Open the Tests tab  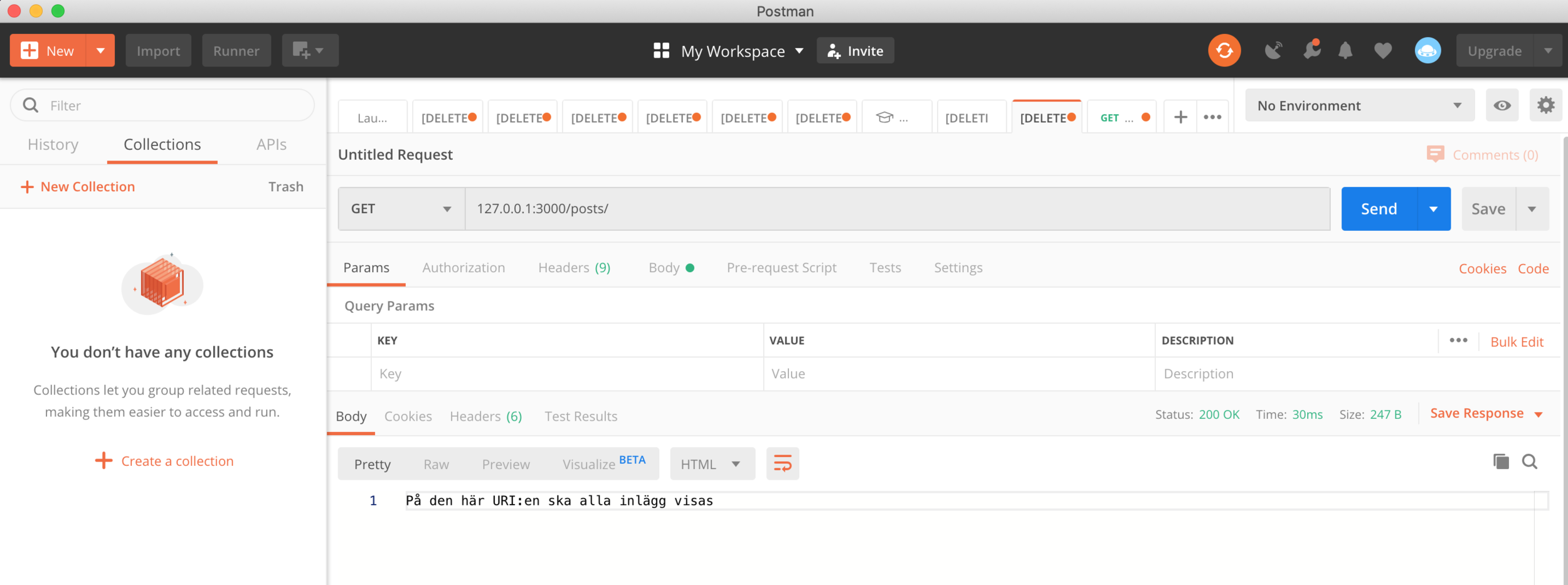click(885, 268)
